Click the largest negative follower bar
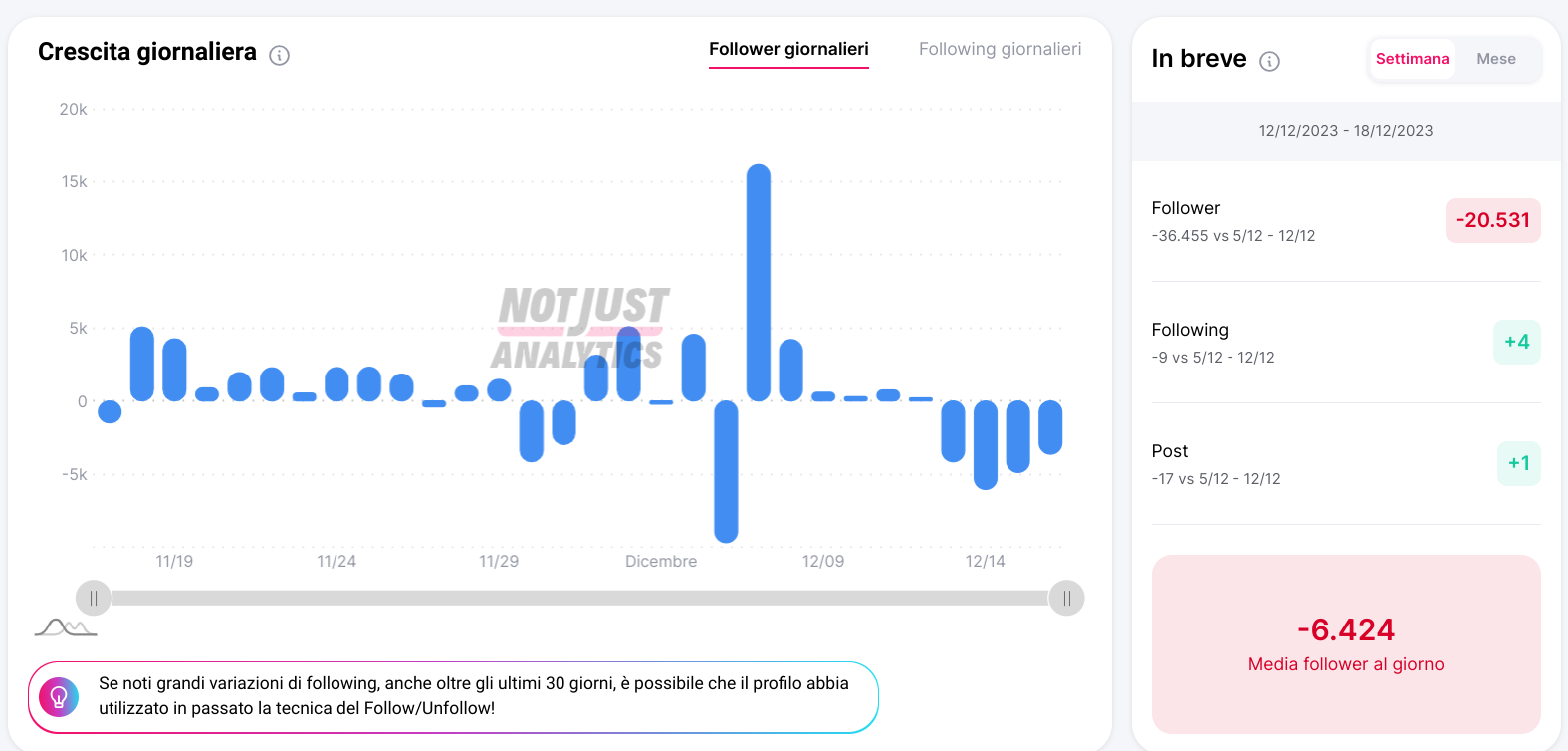 (x=726, y=471)
